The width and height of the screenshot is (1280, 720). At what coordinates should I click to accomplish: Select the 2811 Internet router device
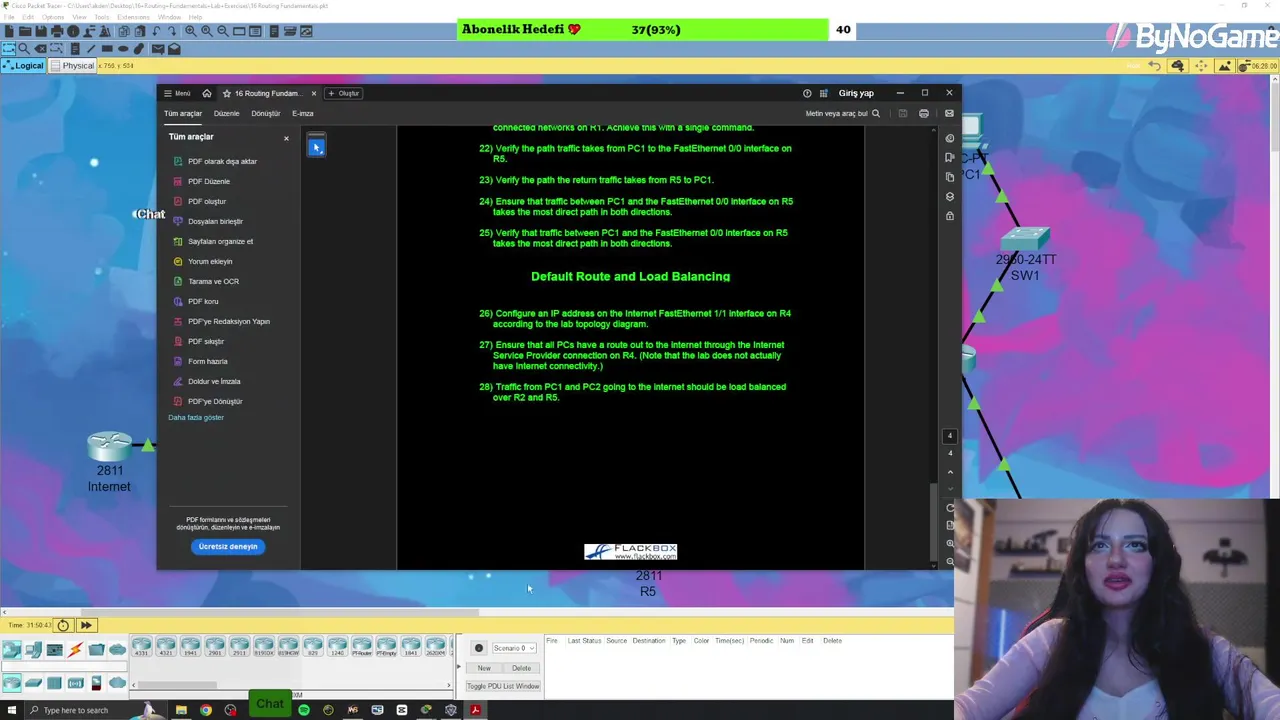109,447
